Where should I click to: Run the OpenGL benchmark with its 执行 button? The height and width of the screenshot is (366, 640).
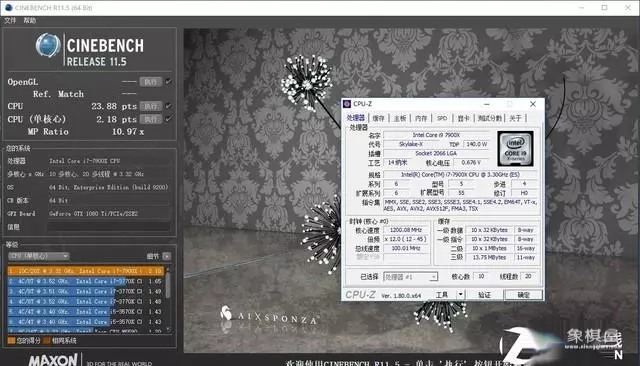coord(151,82)
